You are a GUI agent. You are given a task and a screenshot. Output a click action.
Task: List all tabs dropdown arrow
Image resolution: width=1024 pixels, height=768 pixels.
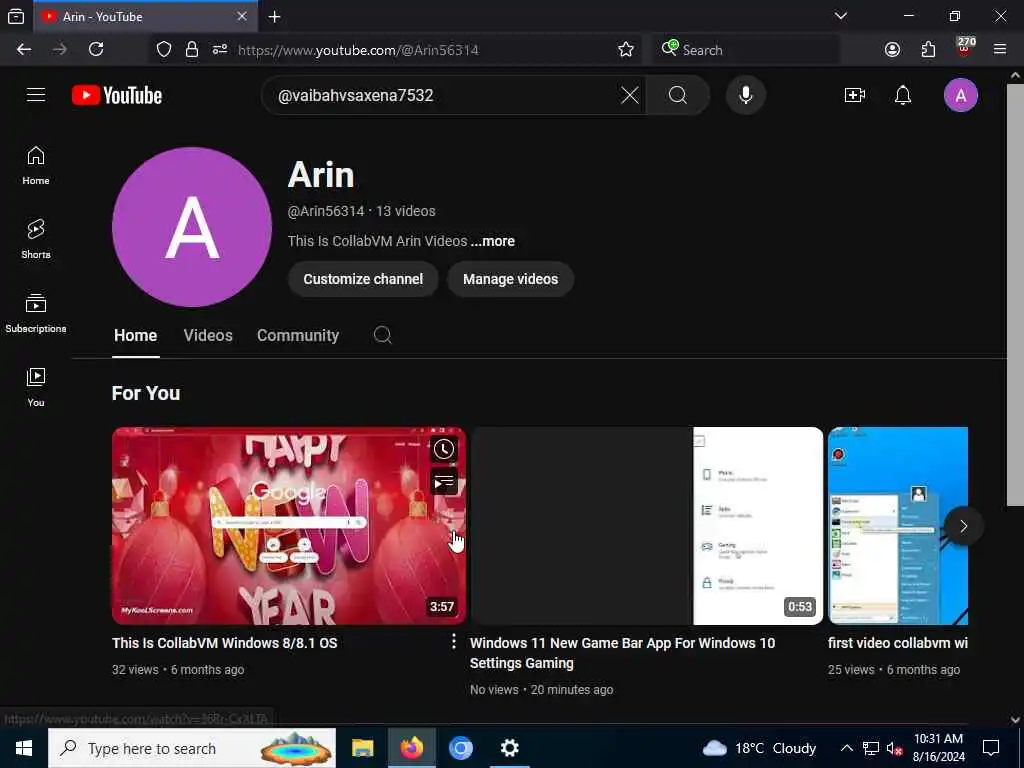[x=840, y=16]
